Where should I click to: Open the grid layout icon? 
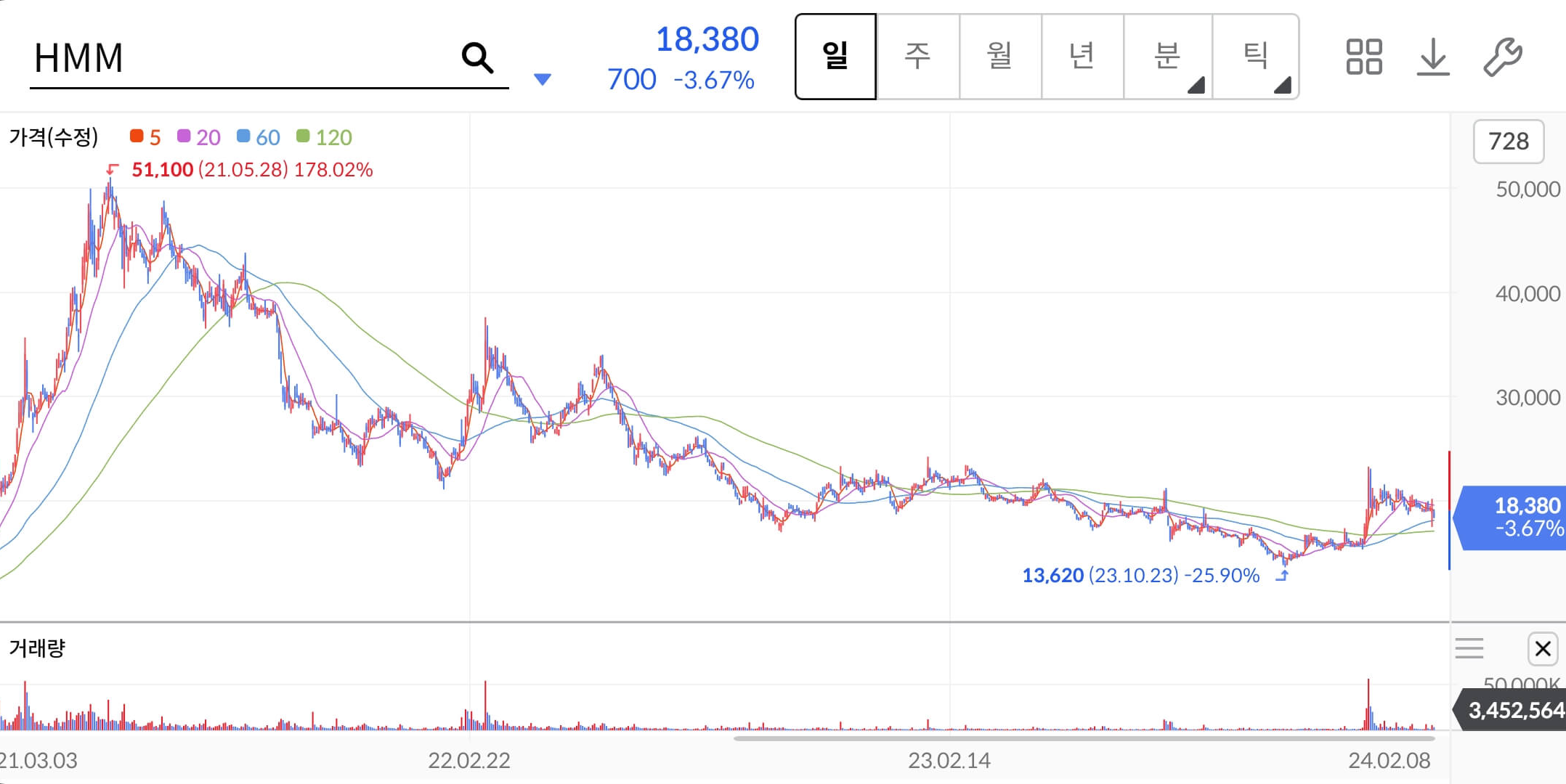pyautogui.click(x=1363, y=57)
